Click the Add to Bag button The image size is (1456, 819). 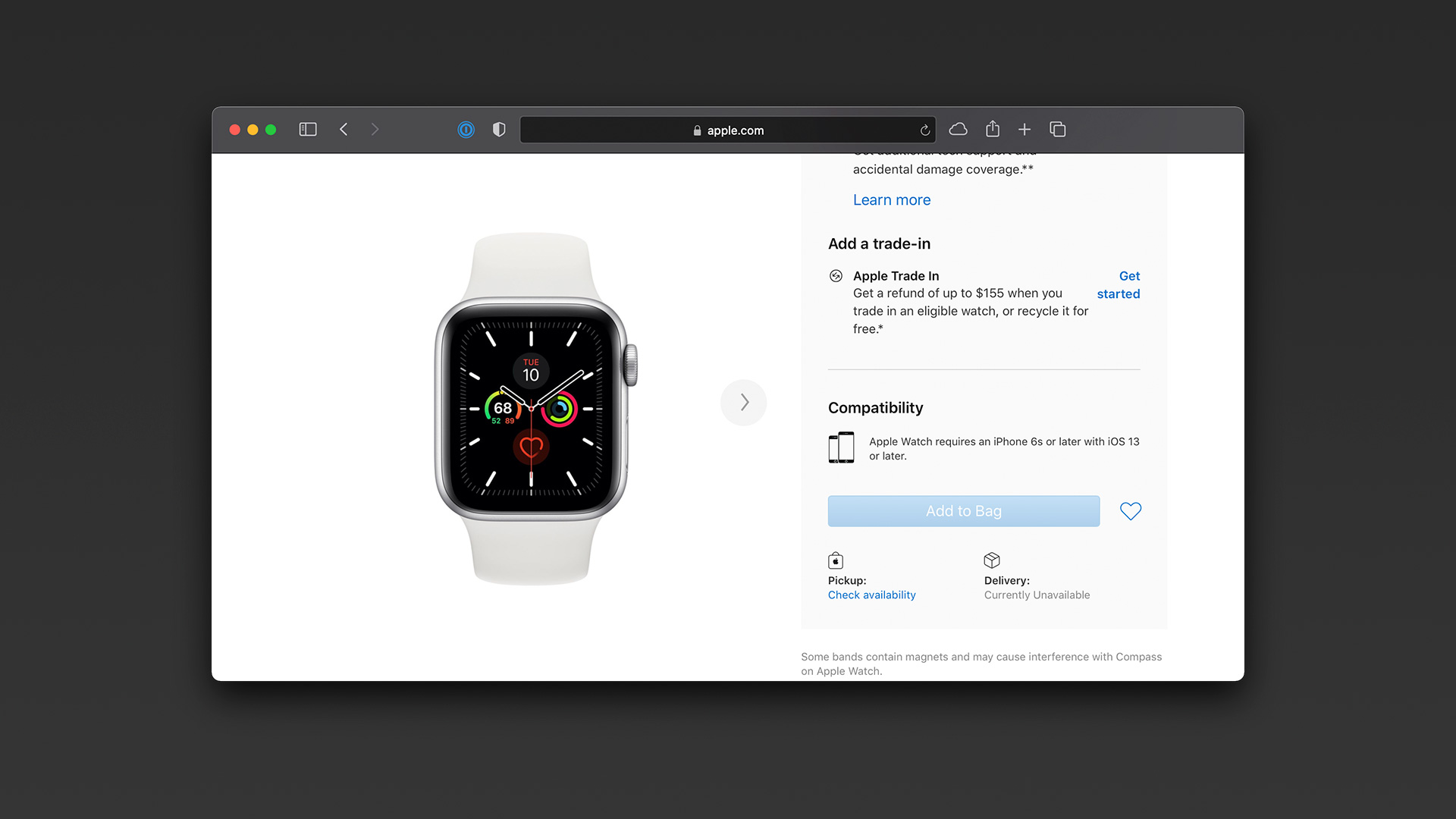(963, 511)
